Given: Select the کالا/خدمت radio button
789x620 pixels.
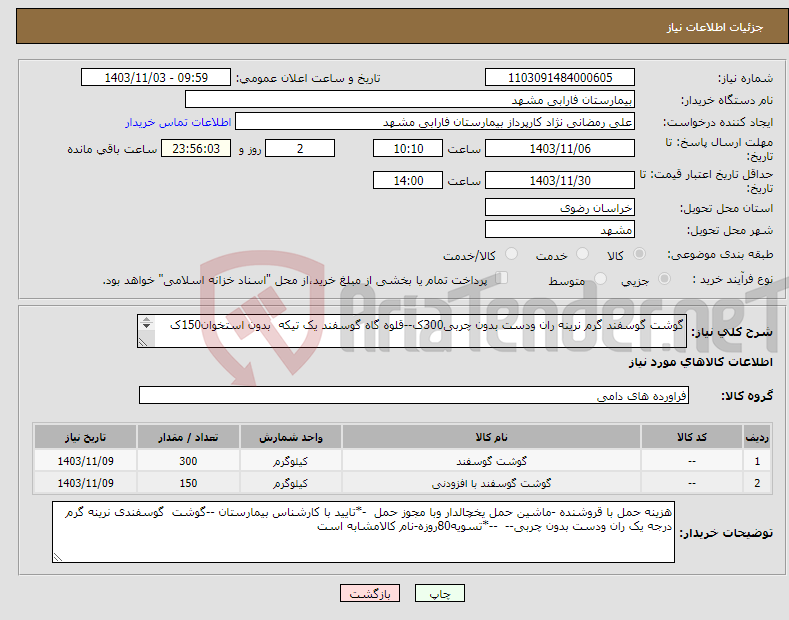Looking at the screenshot, I should click(x=511, y=254).
